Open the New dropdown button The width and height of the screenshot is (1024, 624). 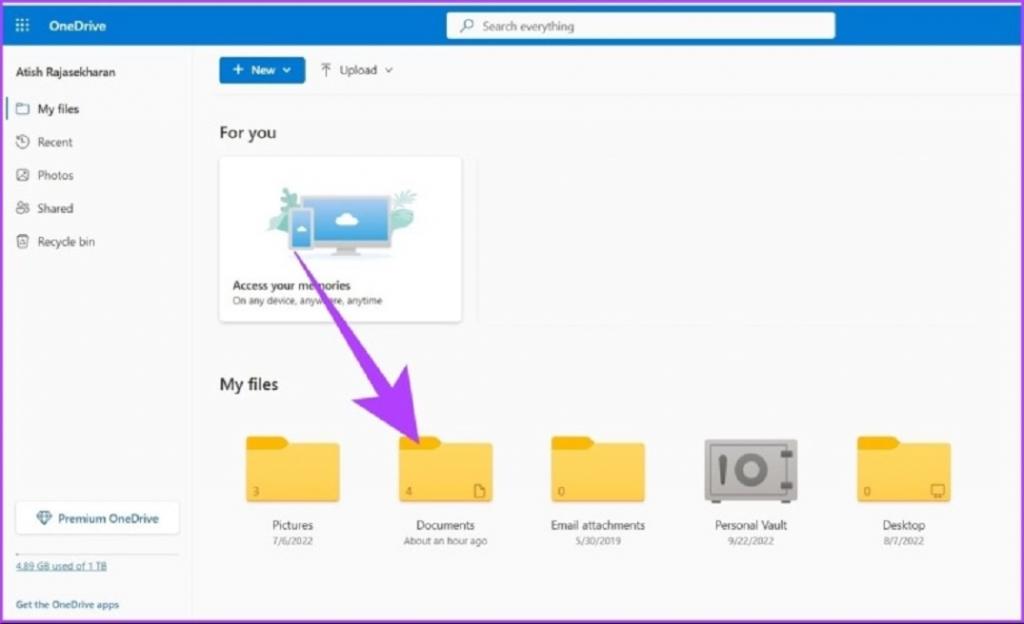262,70
